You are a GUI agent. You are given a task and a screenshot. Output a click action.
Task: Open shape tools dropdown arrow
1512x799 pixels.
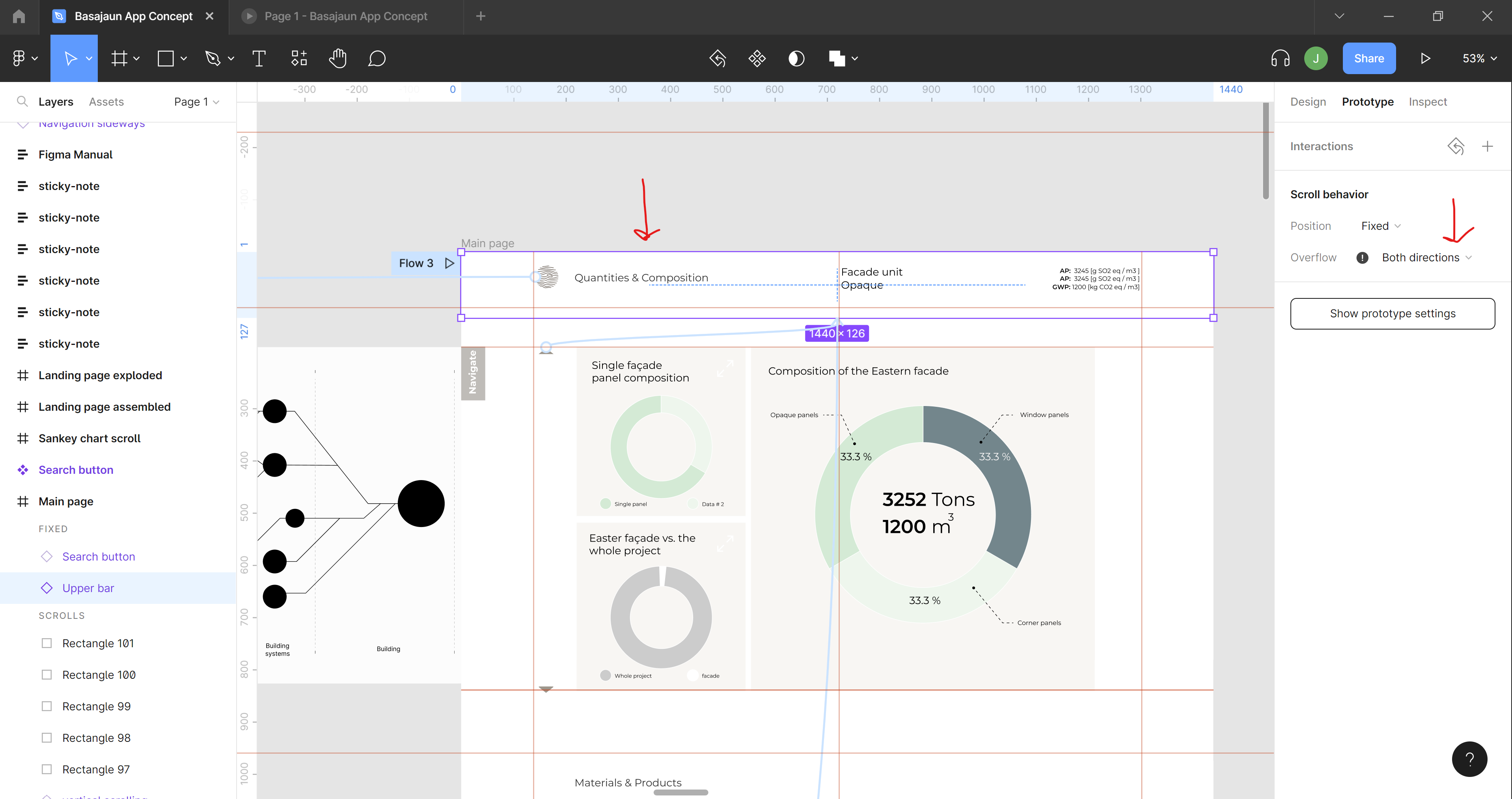[x=183, y=58]
